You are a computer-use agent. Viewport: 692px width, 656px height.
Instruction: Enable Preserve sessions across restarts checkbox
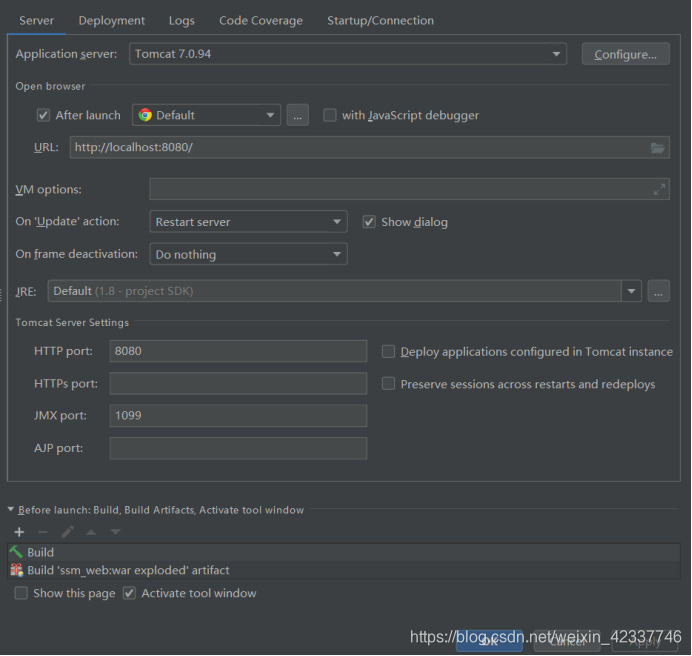(388, 383)
